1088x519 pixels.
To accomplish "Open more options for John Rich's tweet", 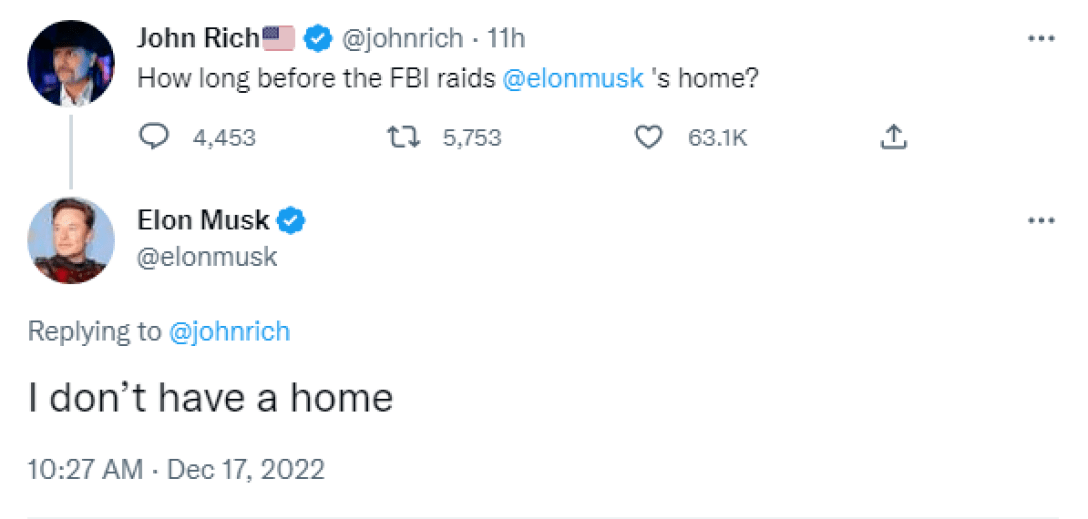I will click(x=1041, y=39).
